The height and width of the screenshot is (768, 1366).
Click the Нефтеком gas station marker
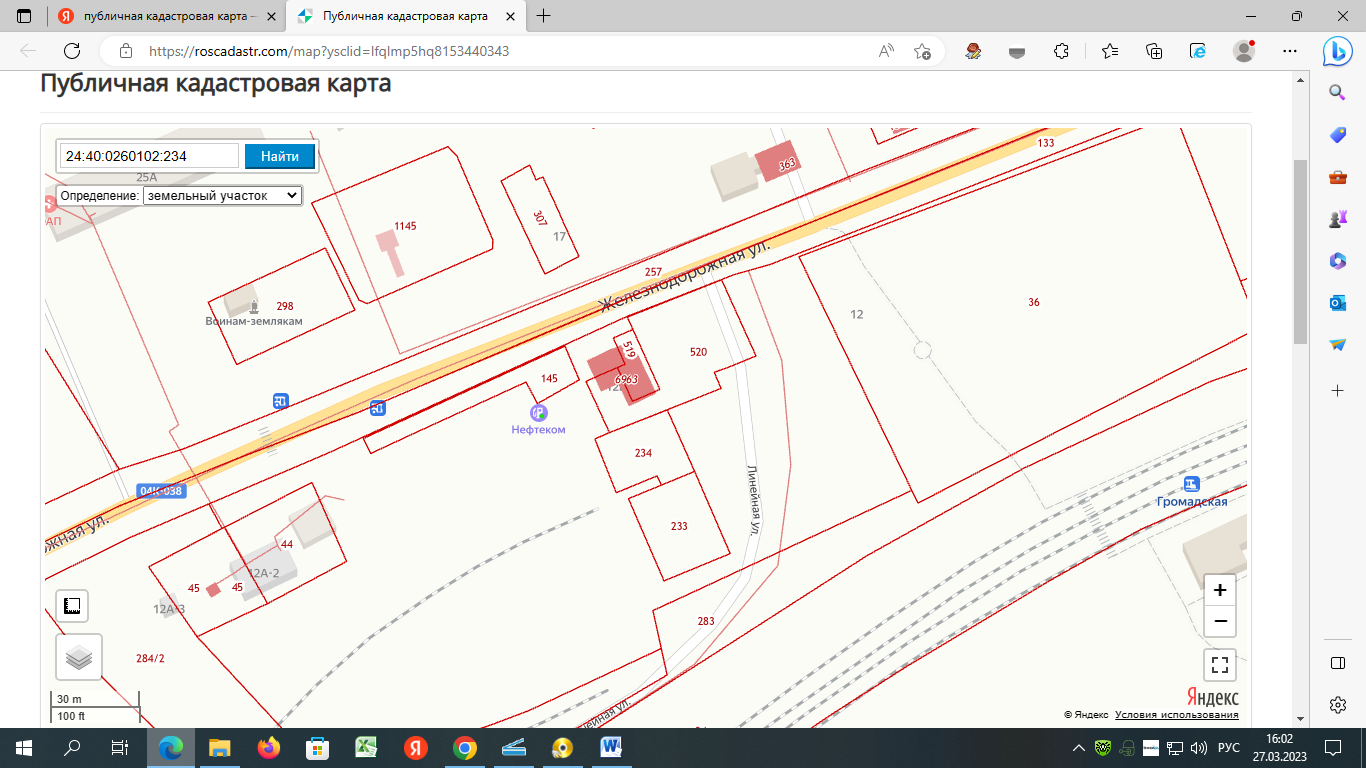pos(538,413)
